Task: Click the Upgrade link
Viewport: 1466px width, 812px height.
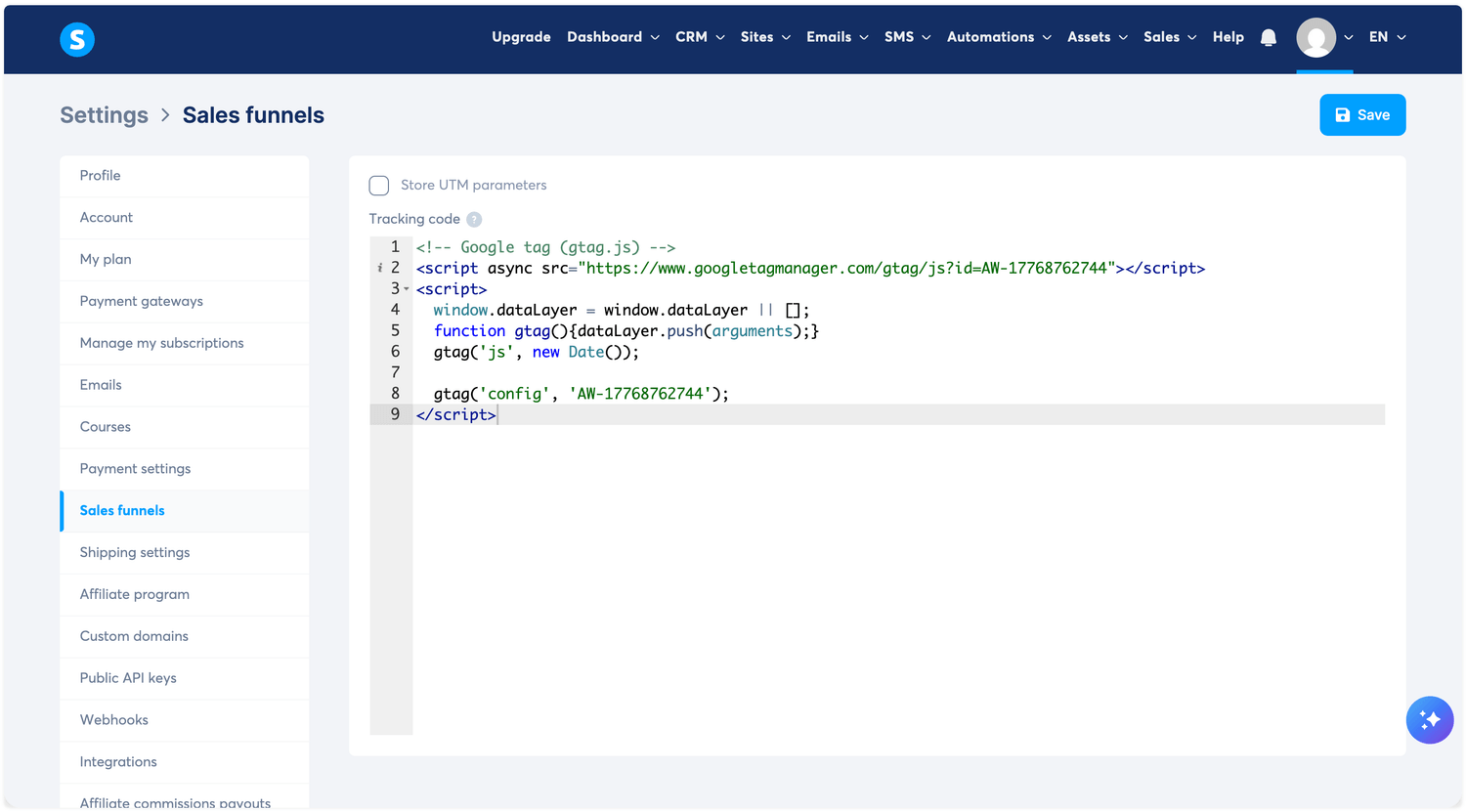Action: (521, 37)
